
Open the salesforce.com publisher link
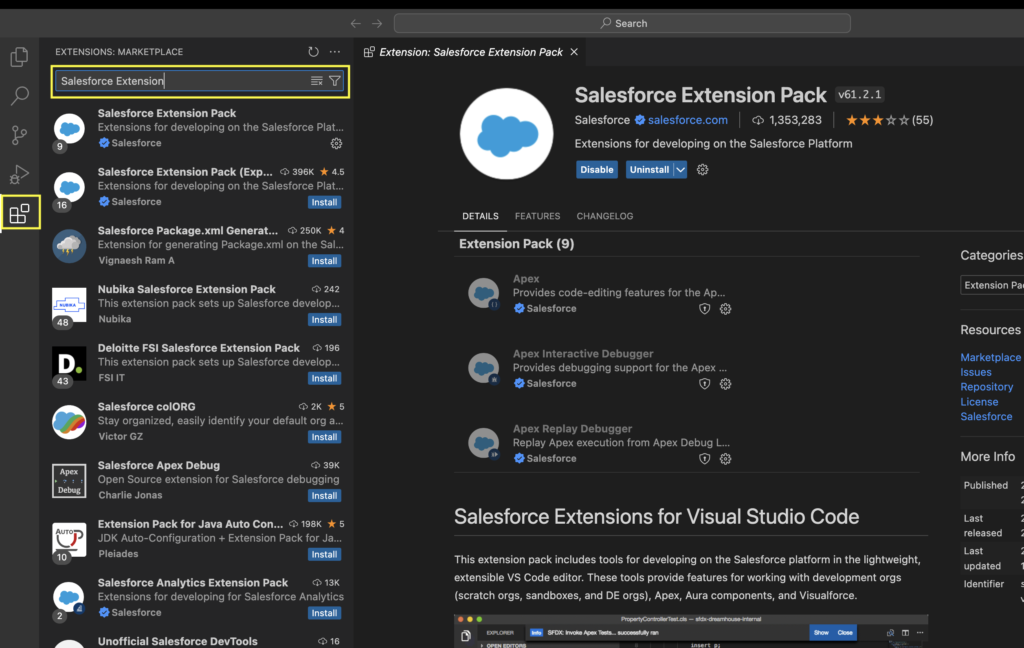(x=688, y=120)
